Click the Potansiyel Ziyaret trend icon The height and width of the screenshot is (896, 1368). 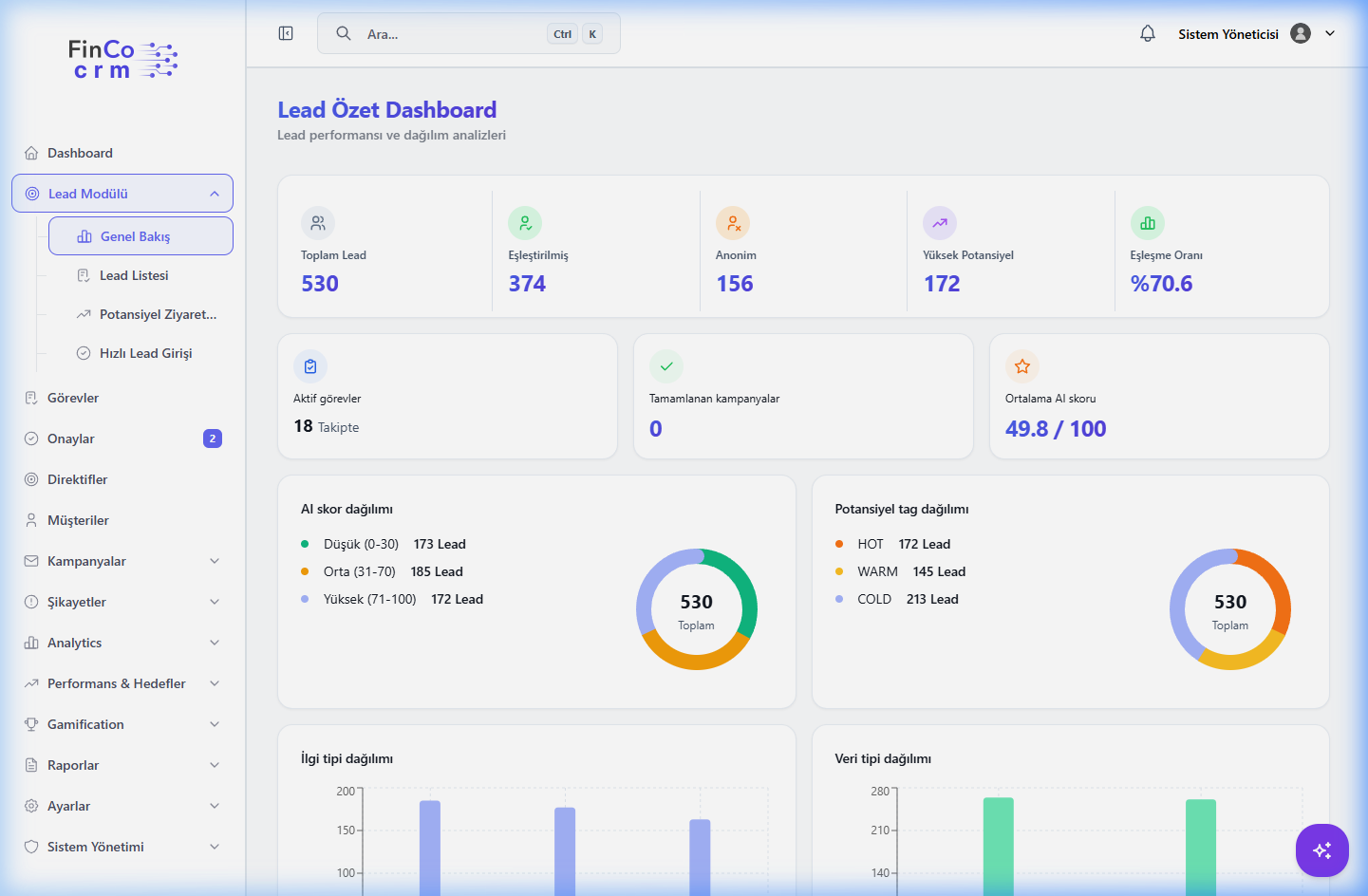(84, 314)
